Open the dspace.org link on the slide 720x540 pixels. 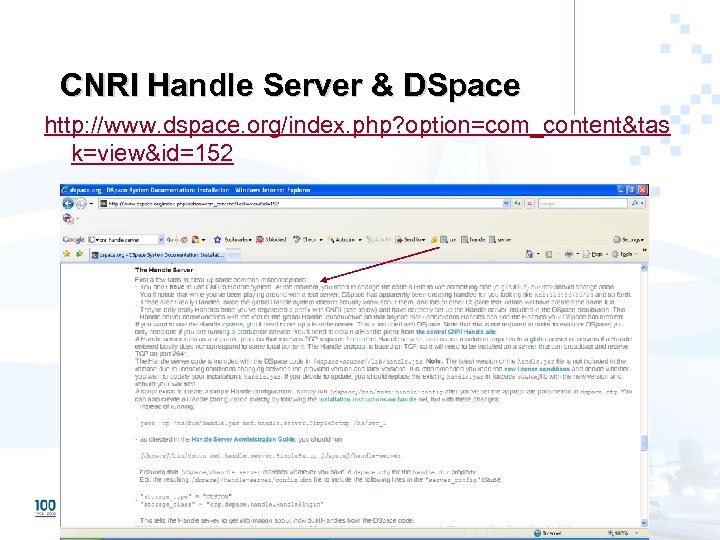point(357,139)
